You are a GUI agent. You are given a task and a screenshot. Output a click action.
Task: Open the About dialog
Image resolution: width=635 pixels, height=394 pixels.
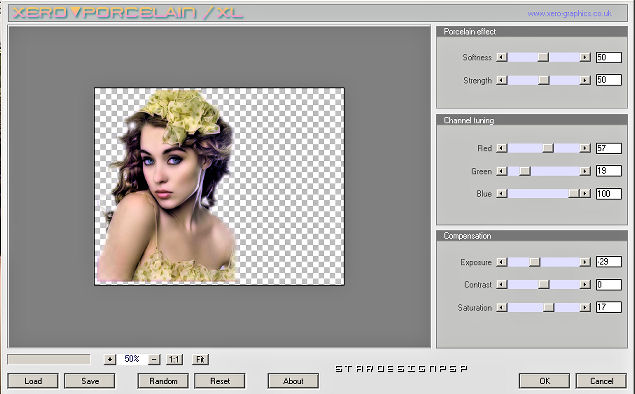point(293,381)
